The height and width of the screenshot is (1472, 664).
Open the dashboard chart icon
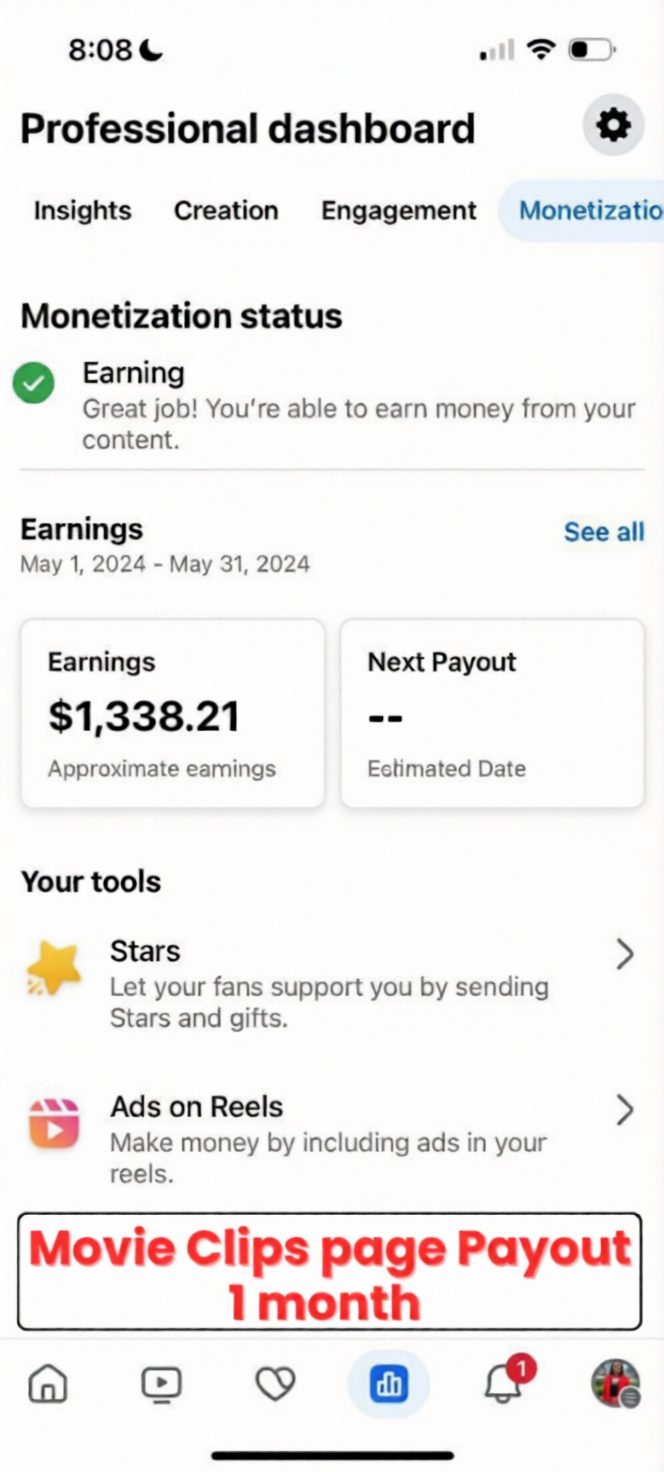pyautogui.click(x=388, y=1384)
